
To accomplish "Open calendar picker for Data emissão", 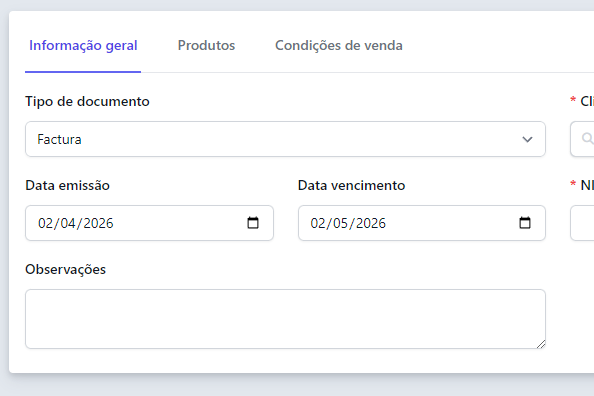I will coord(253,223).
